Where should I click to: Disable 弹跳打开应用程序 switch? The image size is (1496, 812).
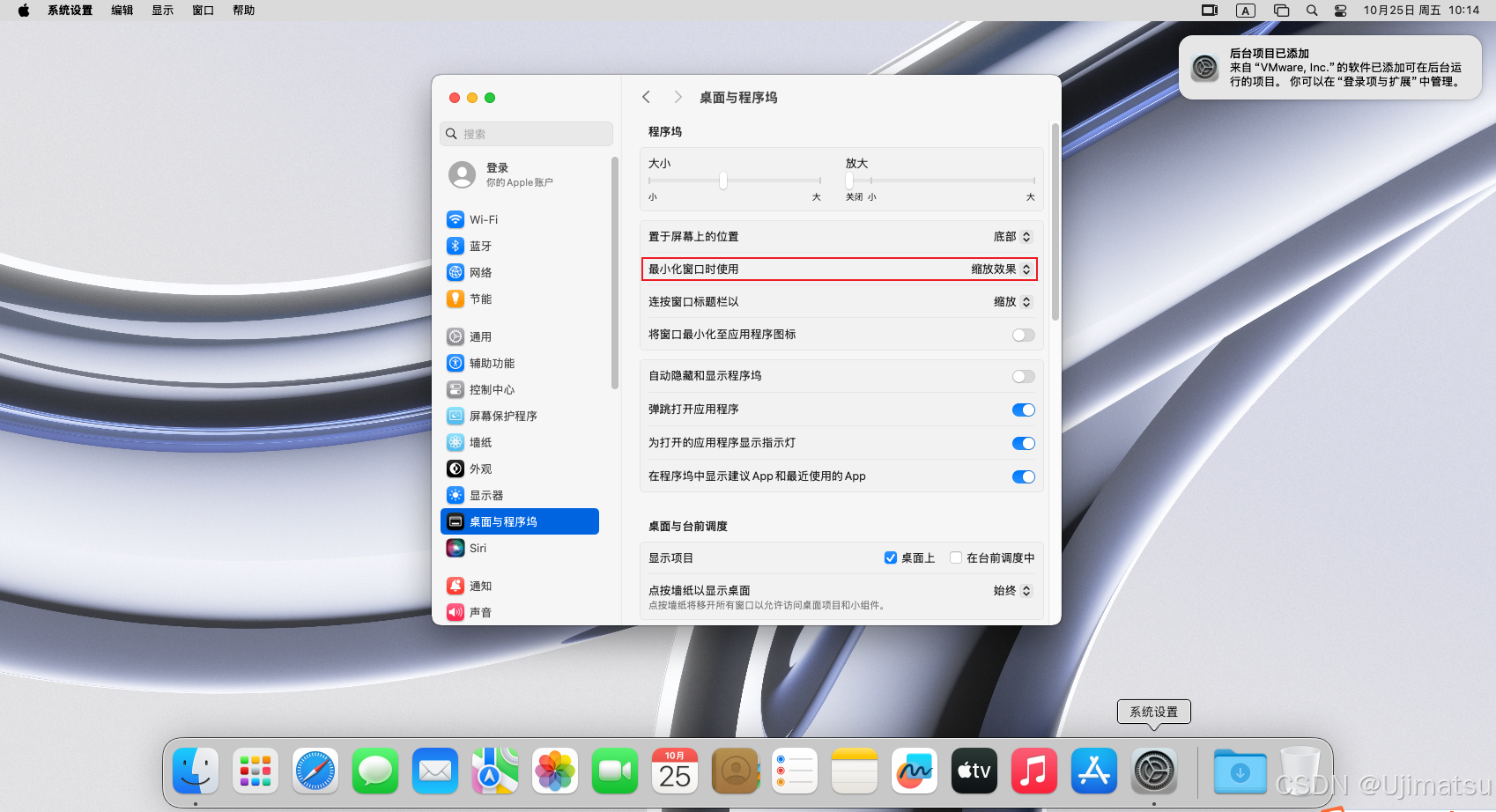[1023, 410]
